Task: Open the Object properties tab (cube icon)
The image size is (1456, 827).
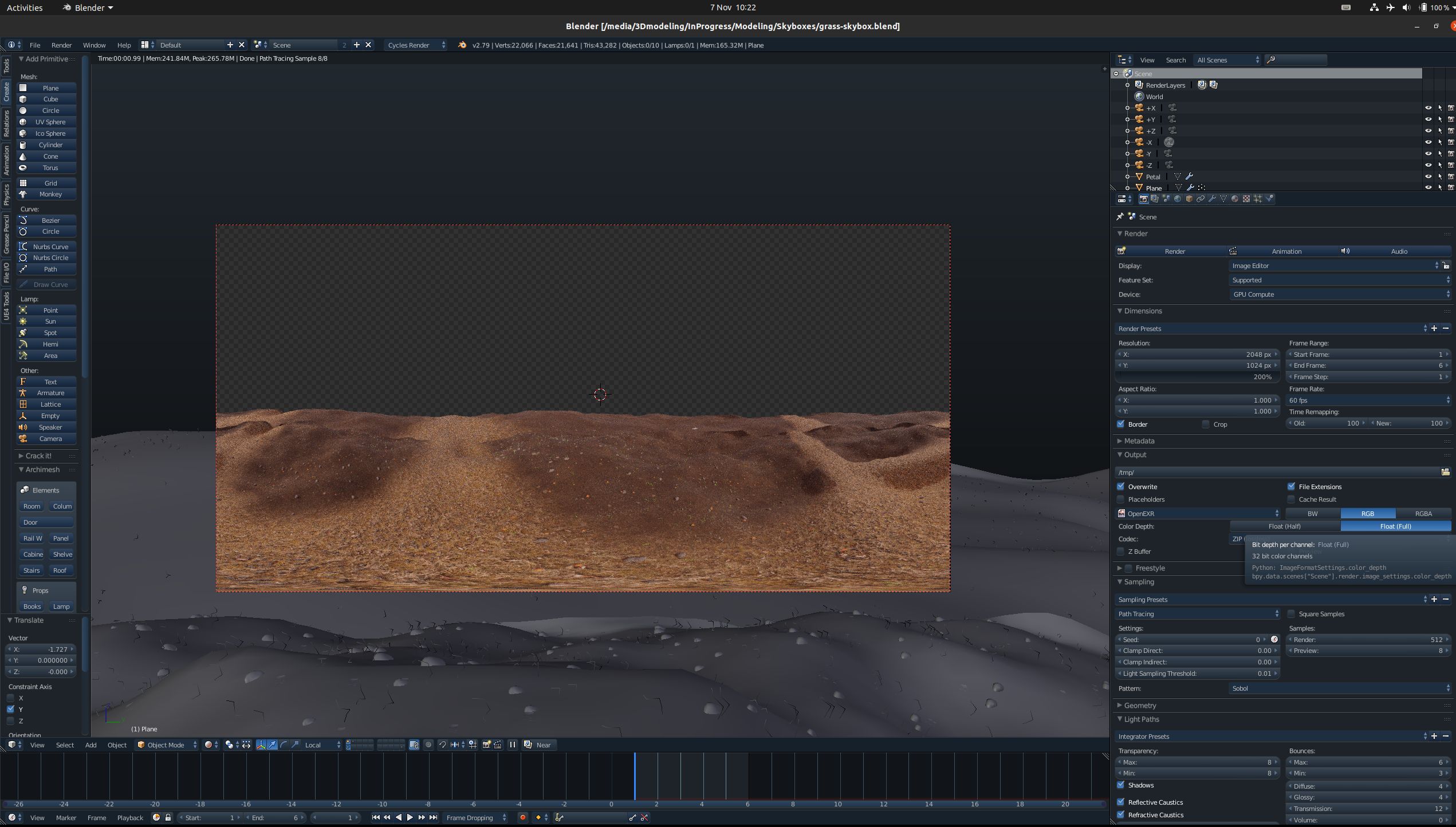Action: pyautogui.click(x=1189, y=199)
